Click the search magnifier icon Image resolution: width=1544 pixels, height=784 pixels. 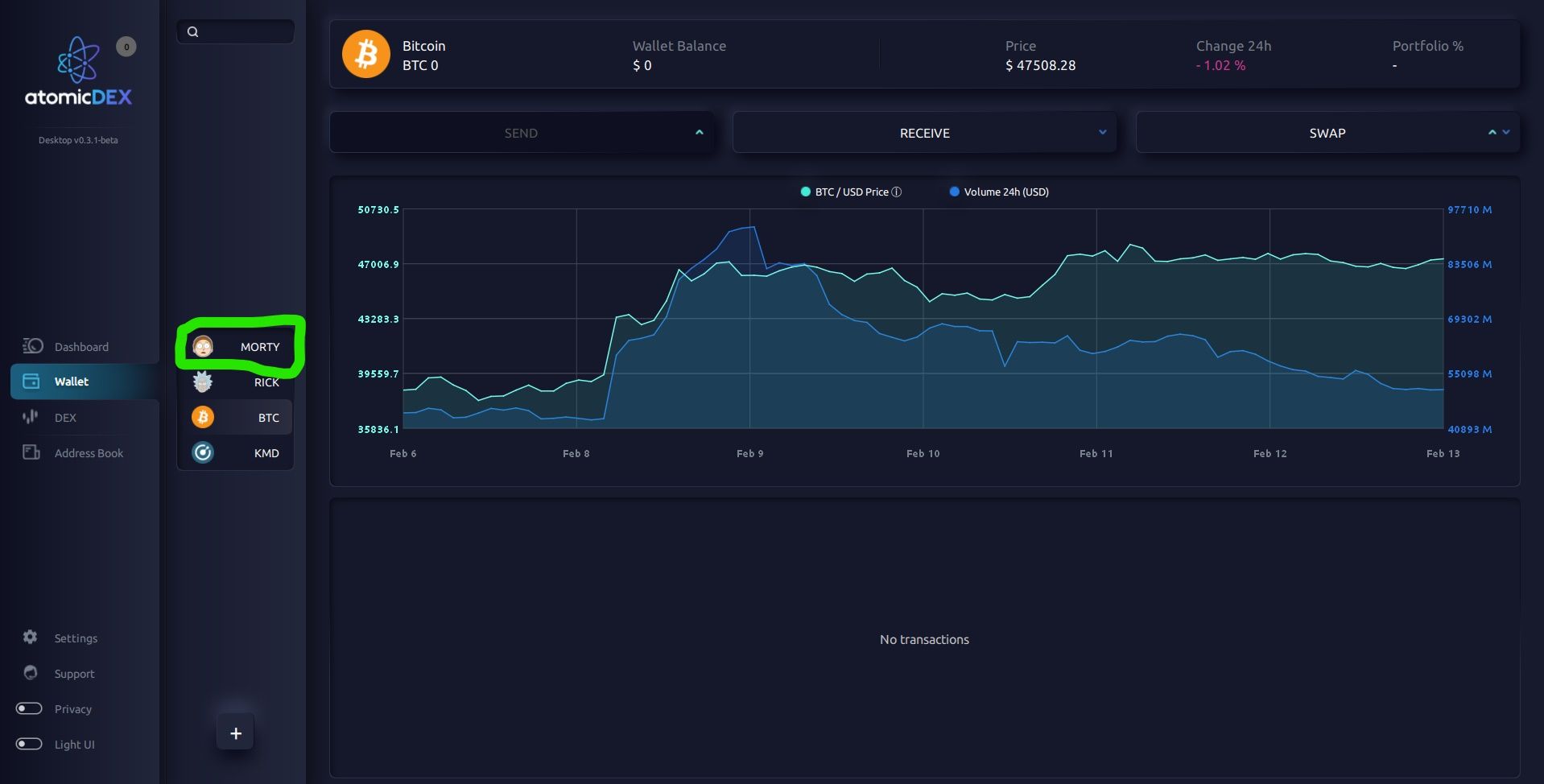pyautogui.click(x=192, y=32)
